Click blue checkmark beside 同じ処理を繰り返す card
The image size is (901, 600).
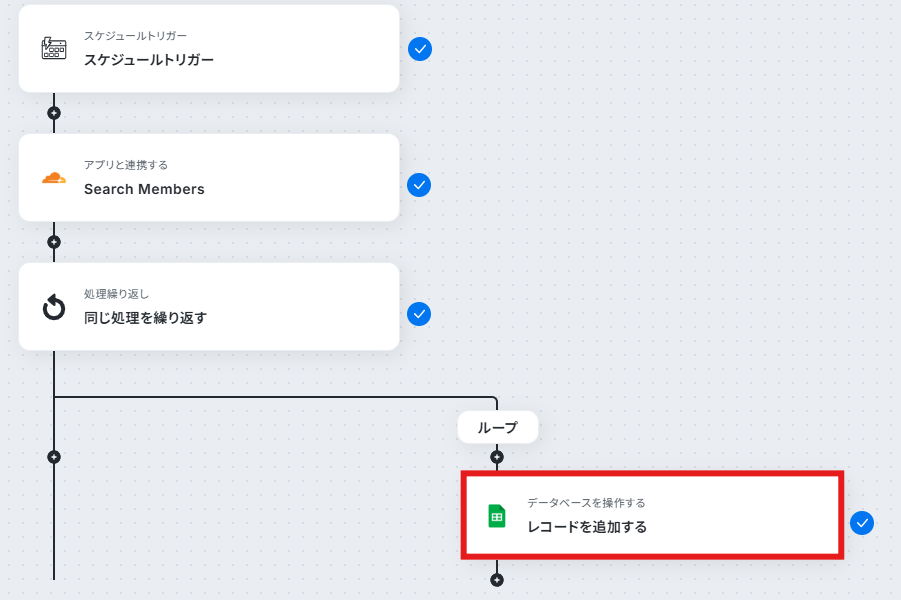coord(419,314)
